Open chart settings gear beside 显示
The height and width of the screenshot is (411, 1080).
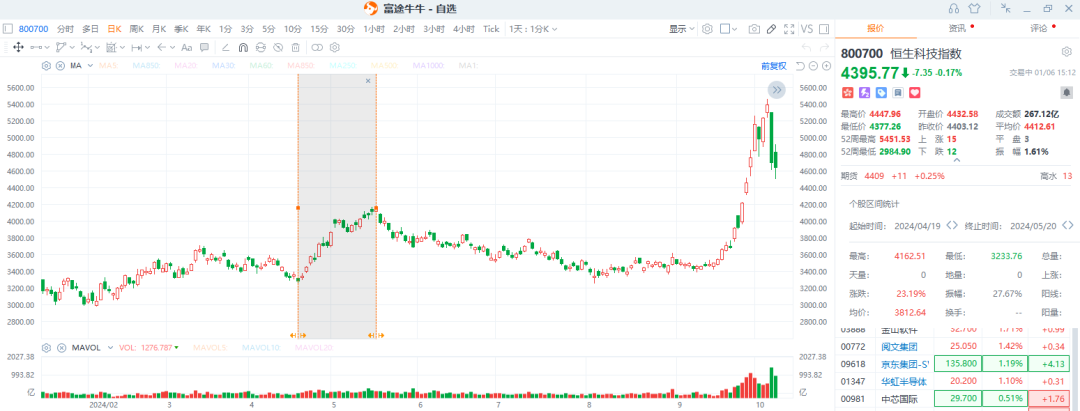707,29
